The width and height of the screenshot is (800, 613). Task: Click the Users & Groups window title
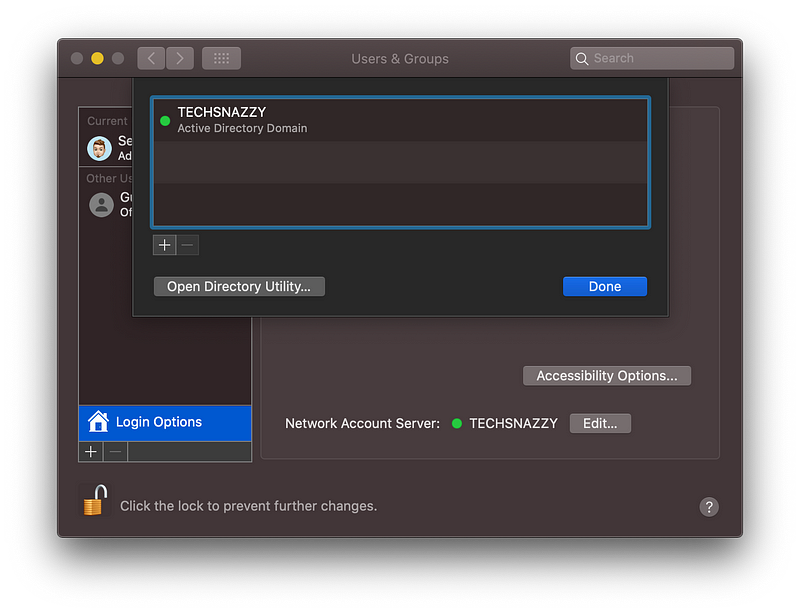pyautogui.click(x=400, y=59)
